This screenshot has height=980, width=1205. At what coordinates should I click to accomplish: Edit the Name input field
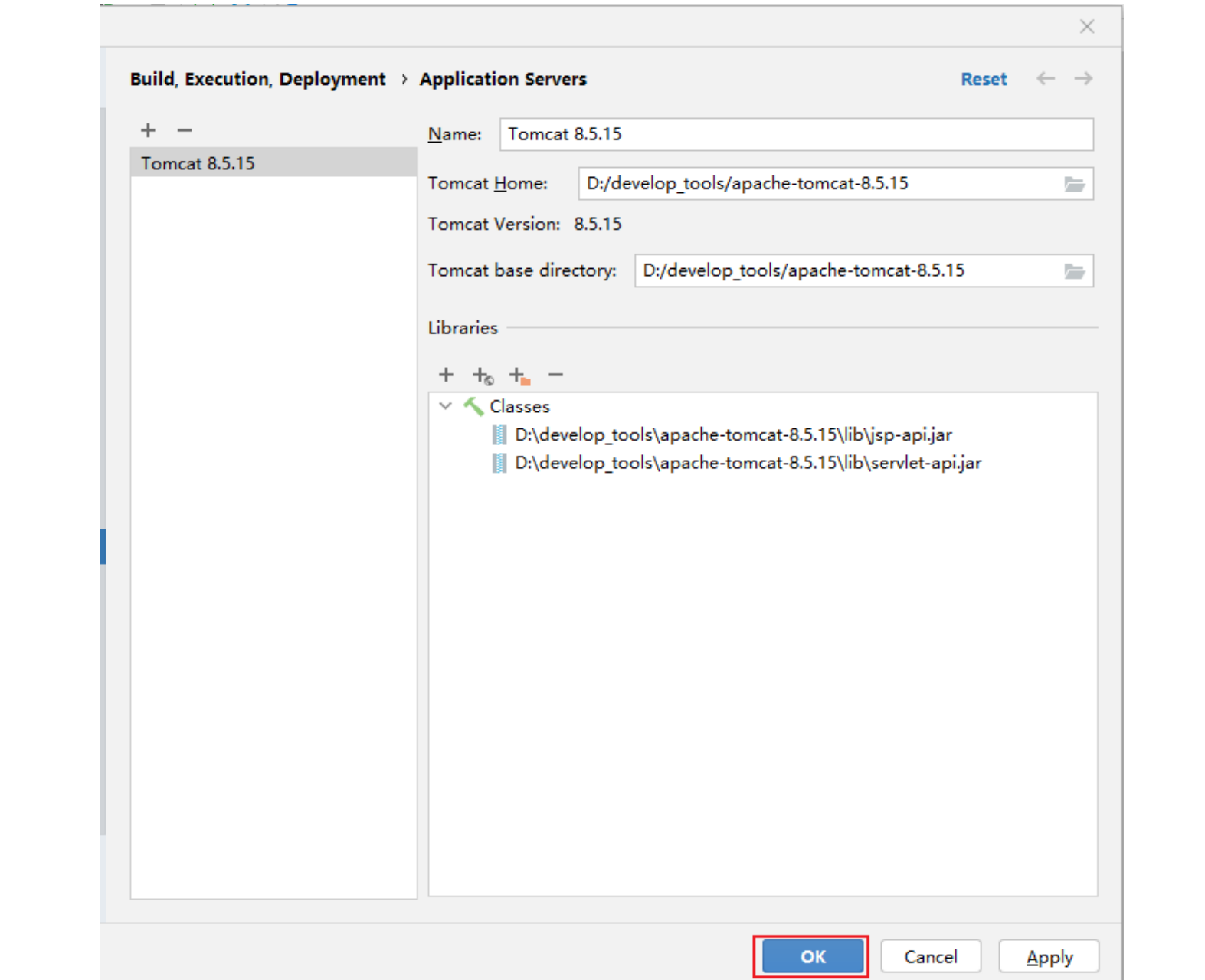pyautogui.click(x=796, y=134)
